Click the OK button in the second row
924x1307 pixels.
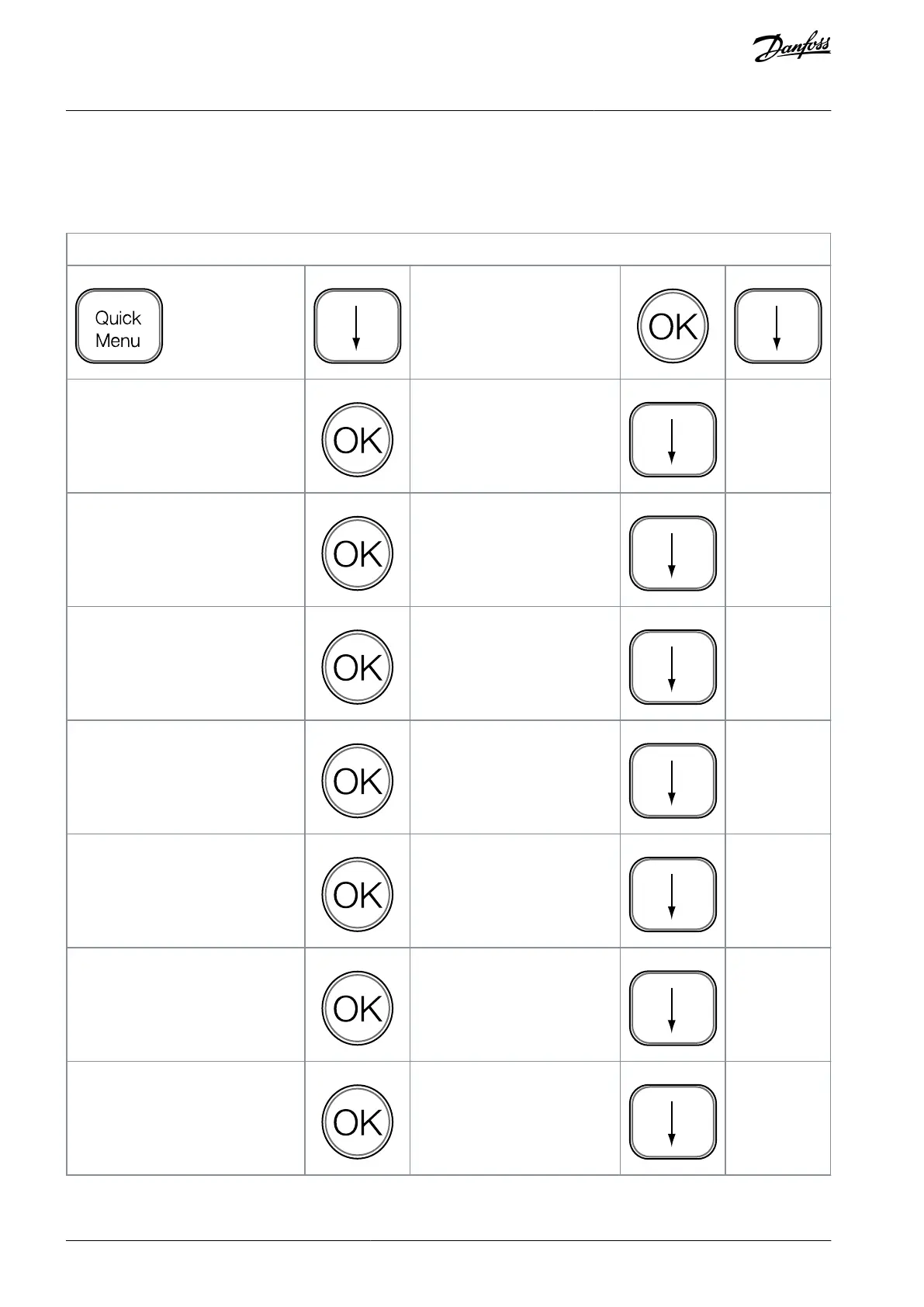pyautogui.click(x=358, y=440)
